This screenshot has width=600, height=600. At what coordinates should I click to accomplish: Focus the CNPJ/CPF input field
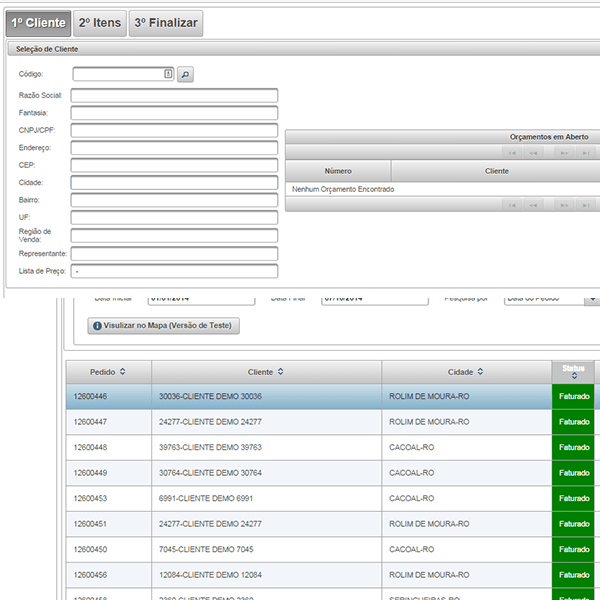coord(174,130)
